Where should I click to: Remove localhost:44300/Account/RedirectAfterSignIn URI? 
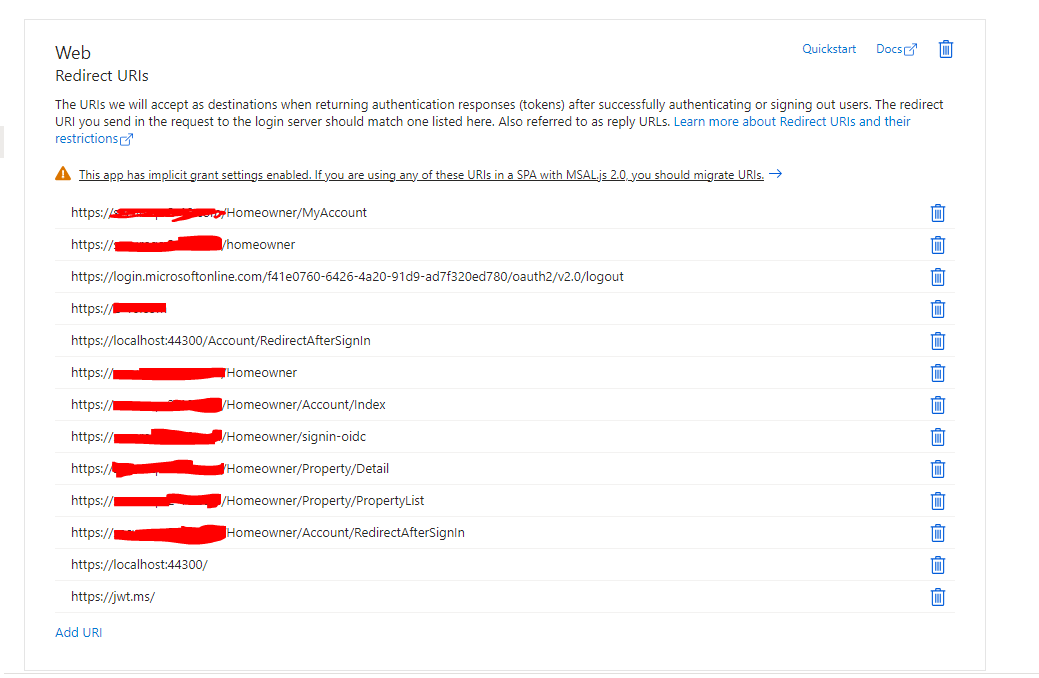point(938,341)
